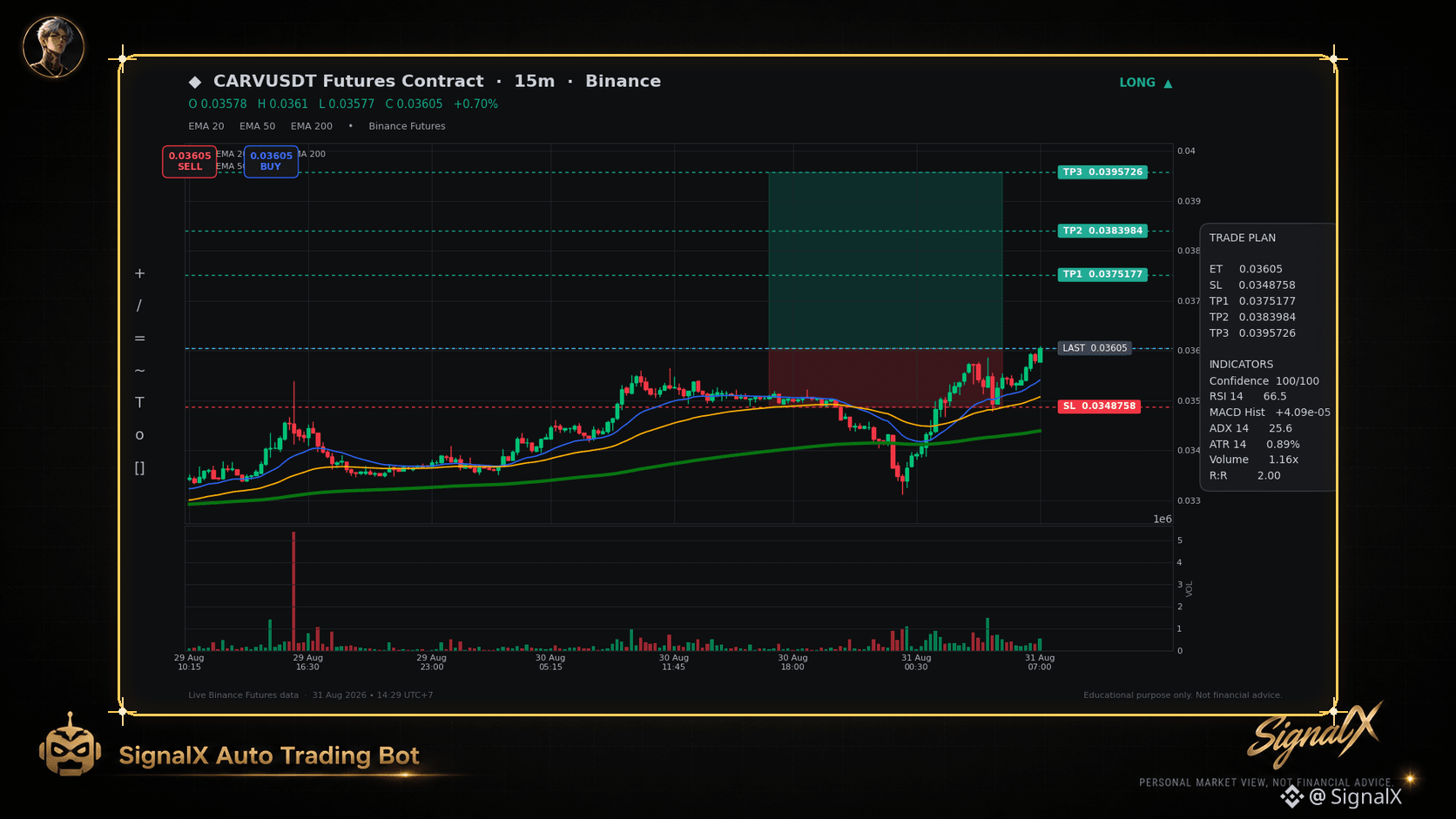Screen dimensions: 1456x819
Task: Click the MACD Hist +4.09e-05 row
Action: tap(1270, 413)
